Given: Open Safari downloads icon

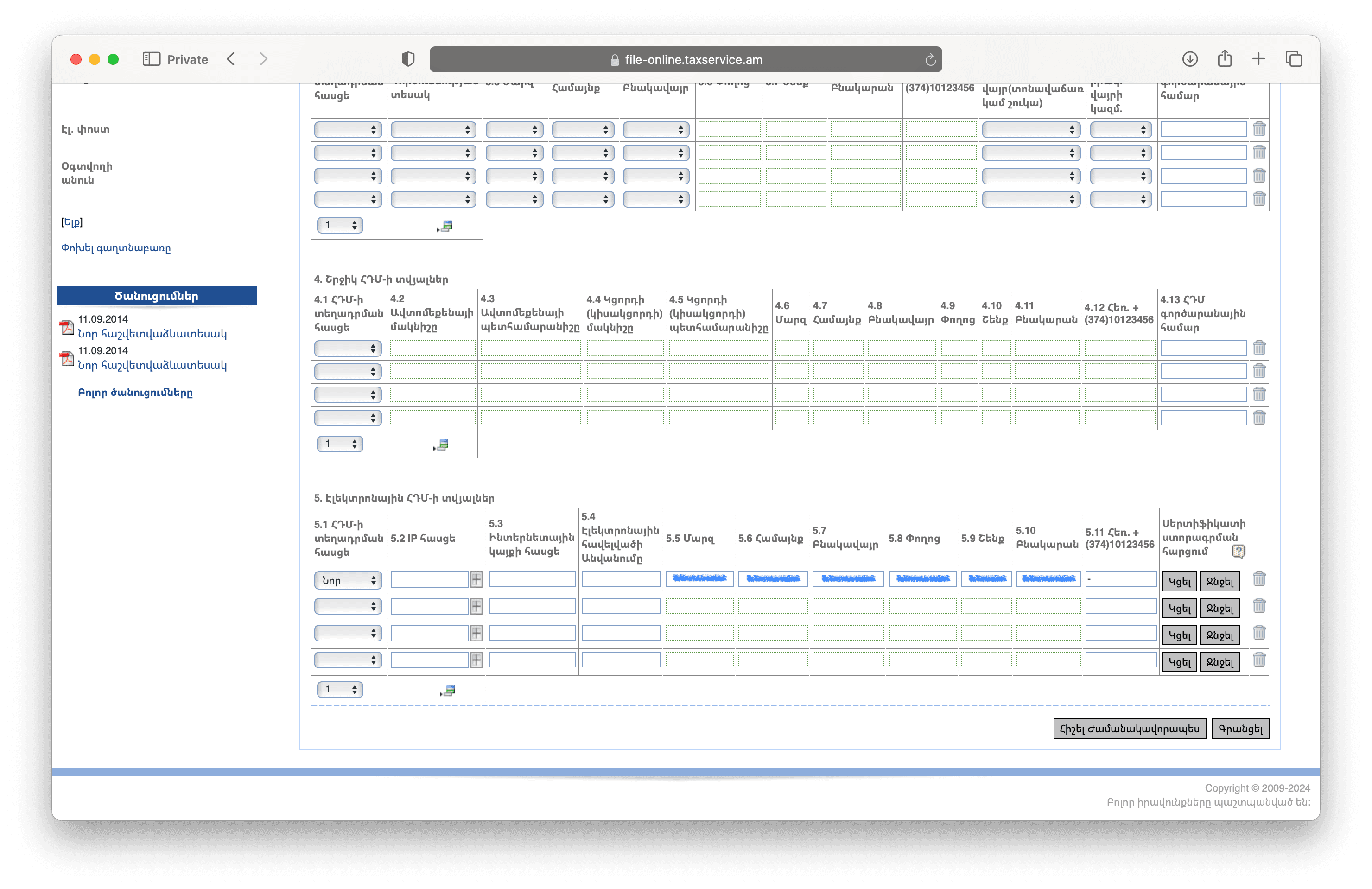Looking at the screenshot, I should coord(1190,59).
